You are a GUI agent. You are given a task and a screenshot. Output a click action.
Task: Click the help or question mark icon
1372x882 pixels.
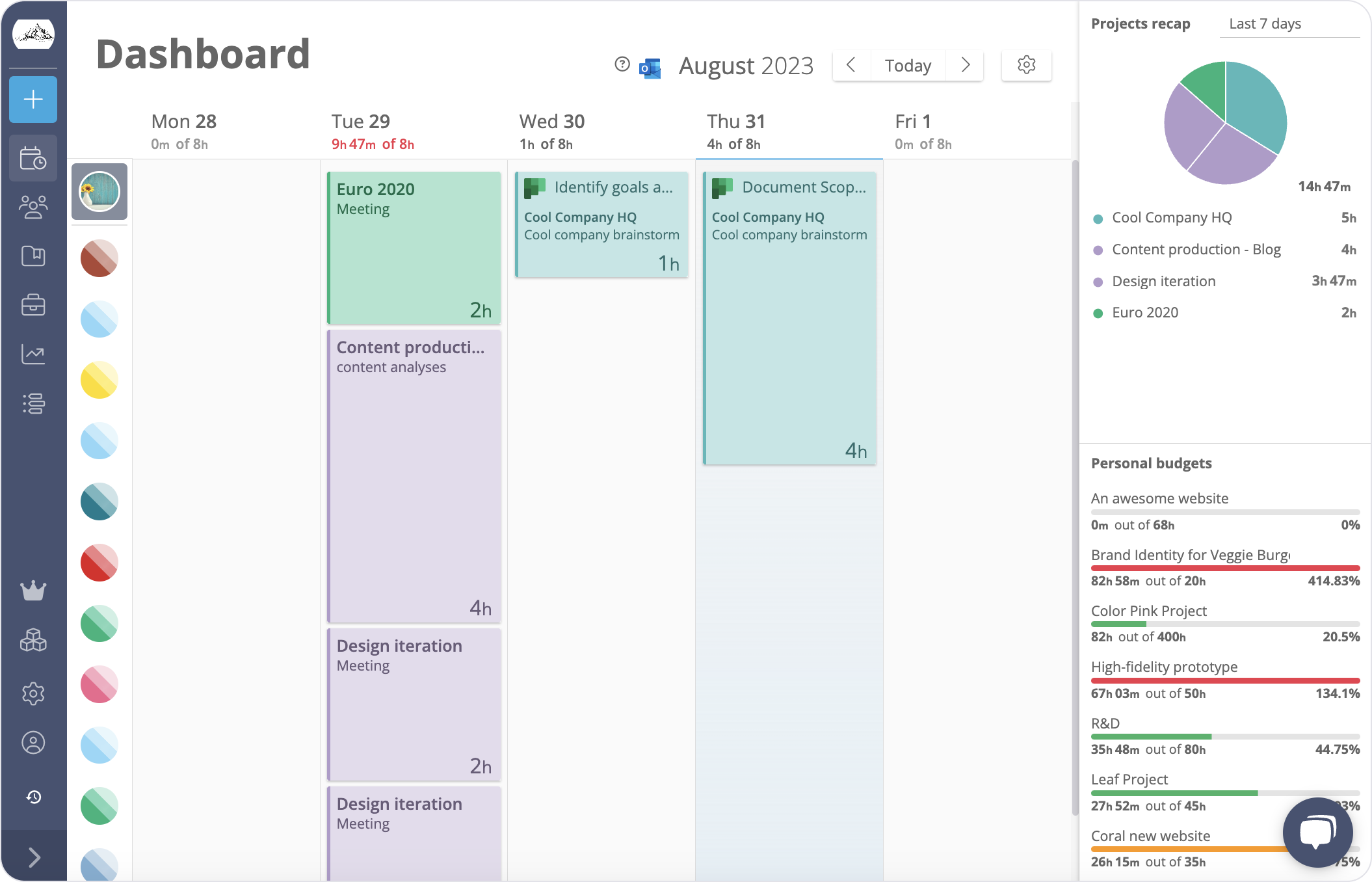(621, 65)
